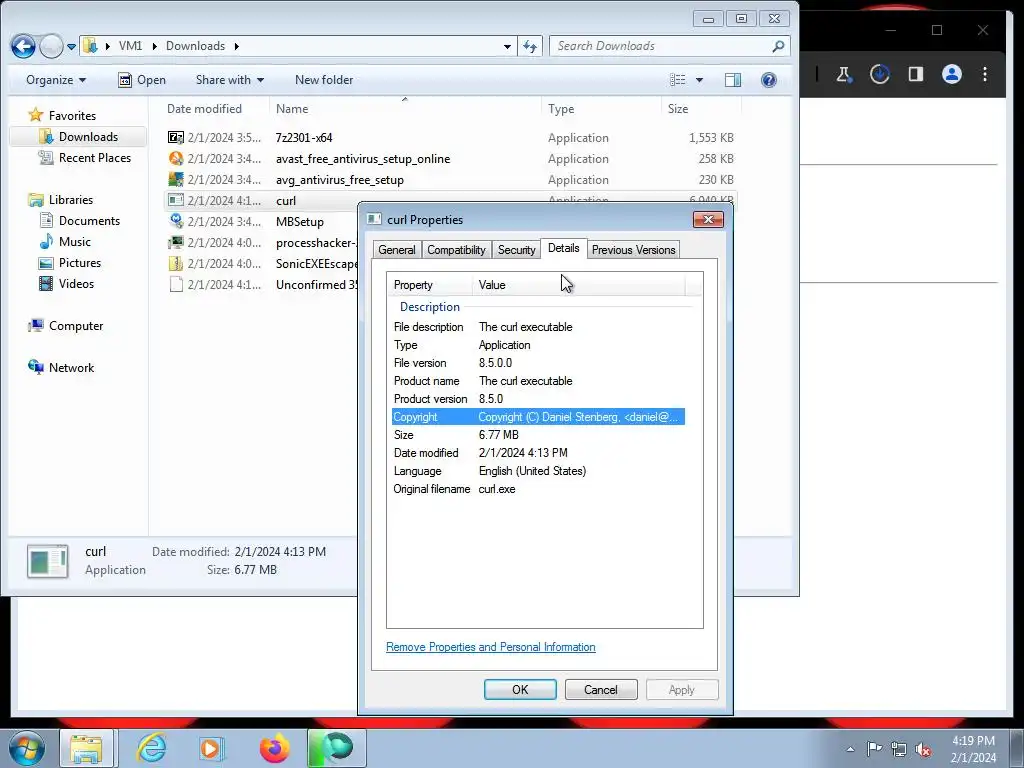1024x768 pixels.
Task: Select the File version property row
Action: [538, 362]
